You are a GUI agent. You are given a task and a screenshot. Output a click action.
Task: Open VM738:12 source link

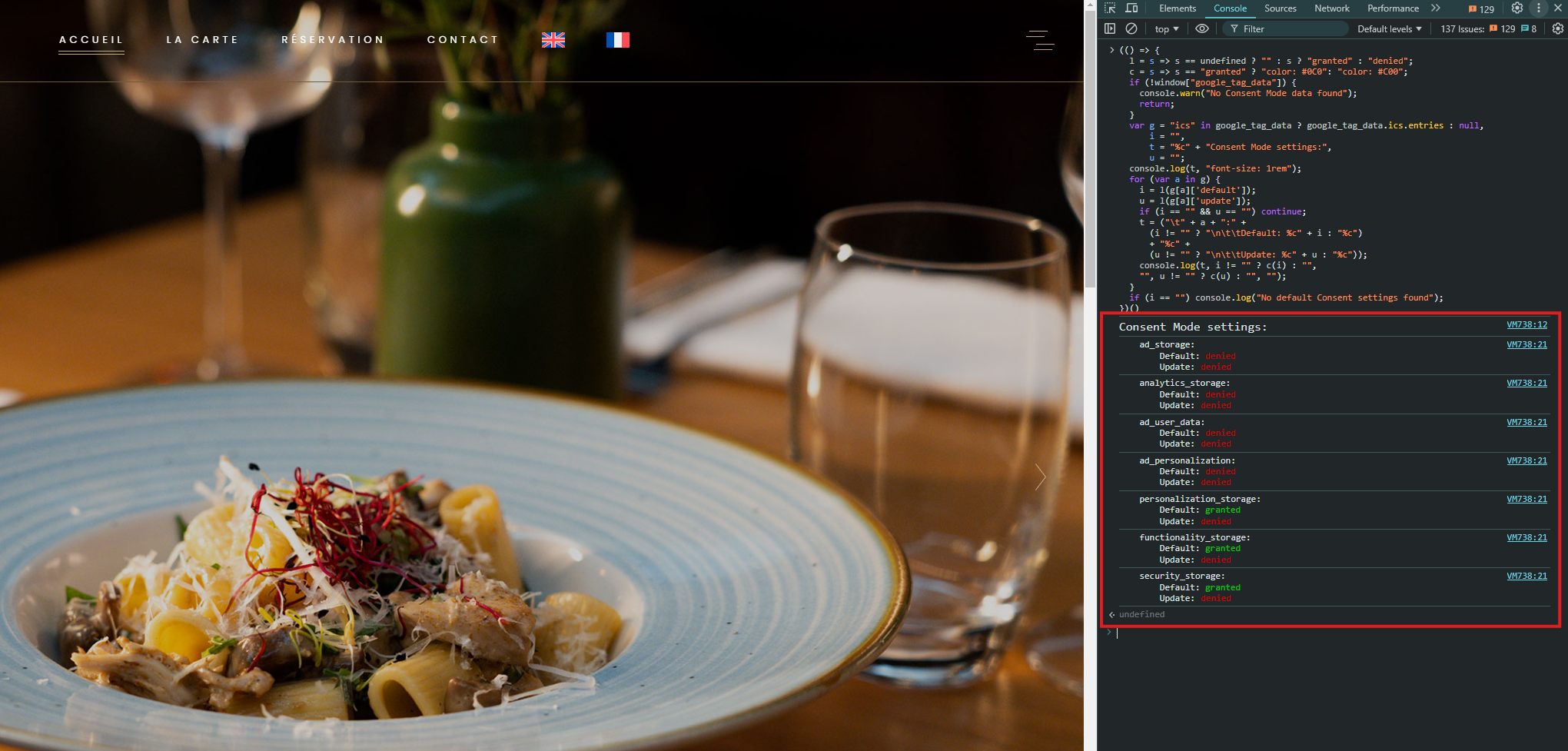tap(1526, 325)
